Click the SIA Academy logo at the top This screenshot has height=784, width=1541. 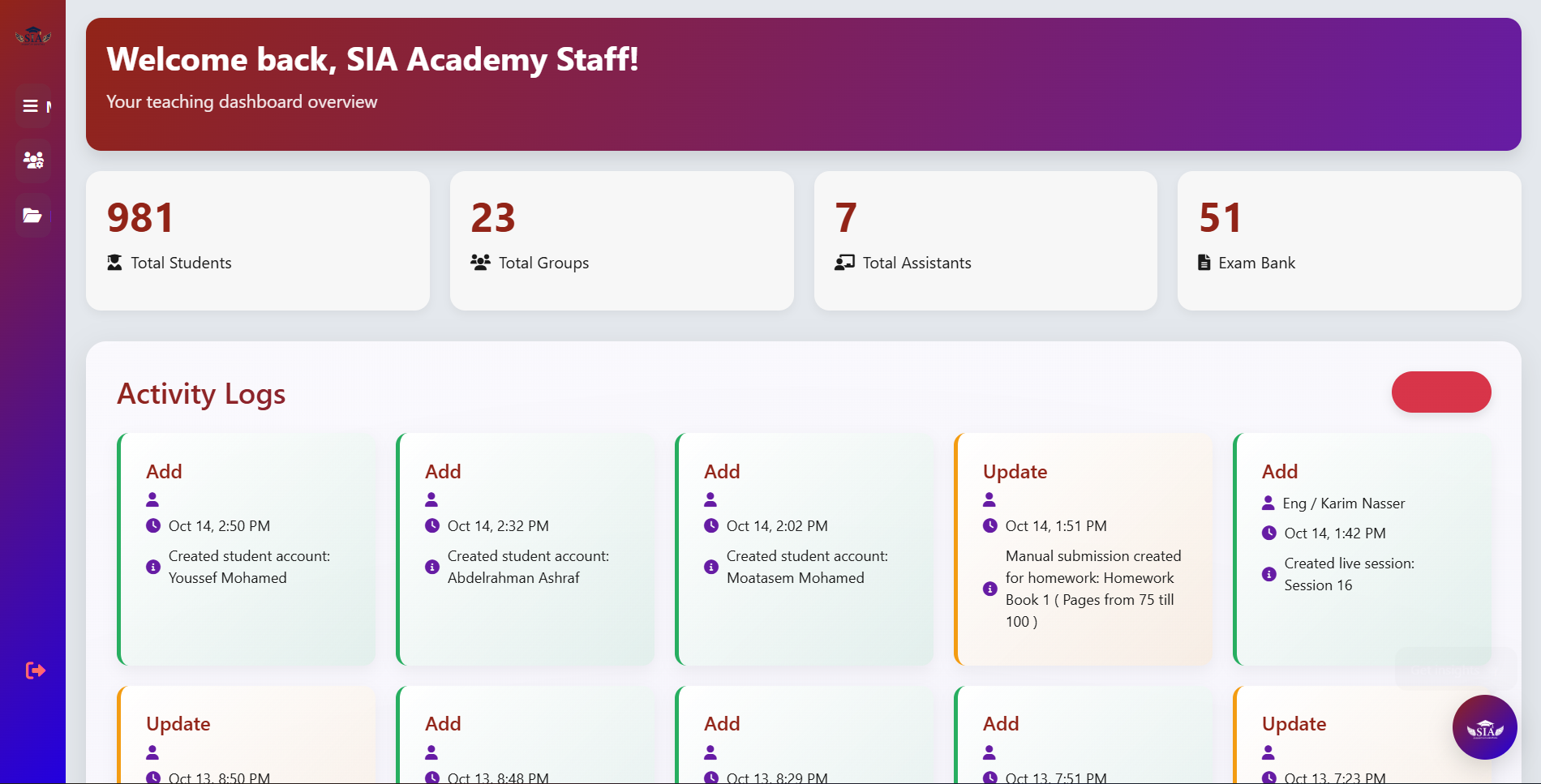pos(32,36)
